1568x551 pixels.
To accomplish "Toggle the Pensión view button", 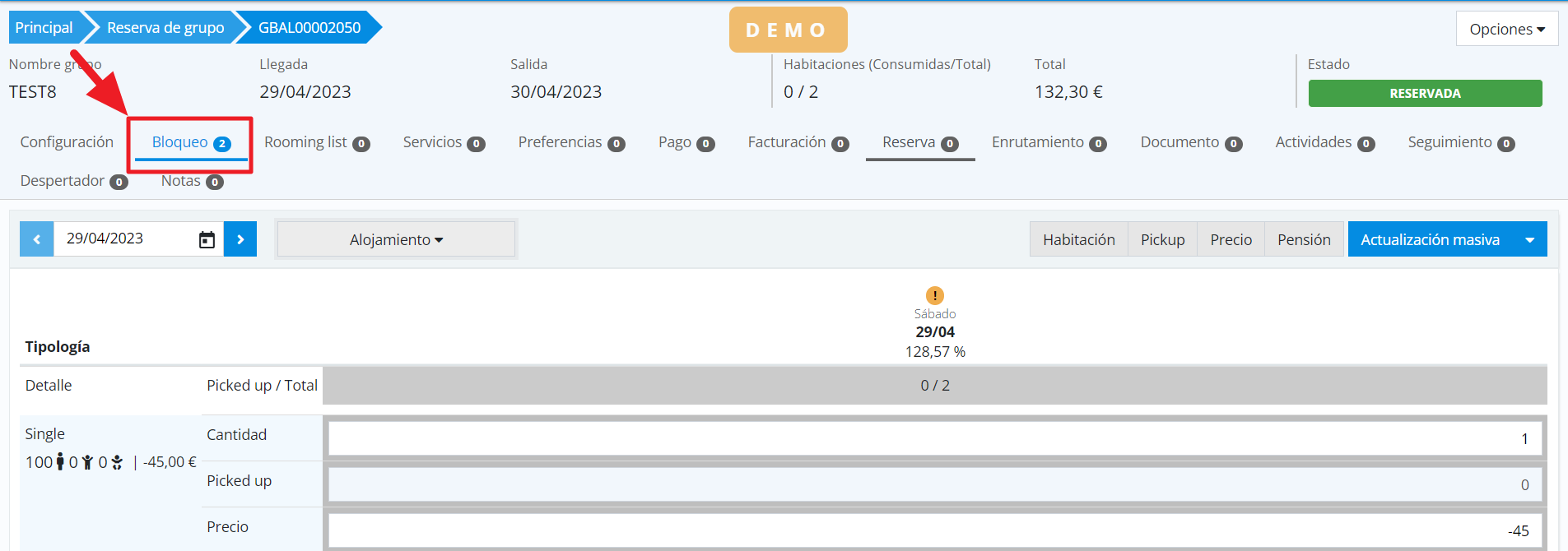I will [1304, 239].
